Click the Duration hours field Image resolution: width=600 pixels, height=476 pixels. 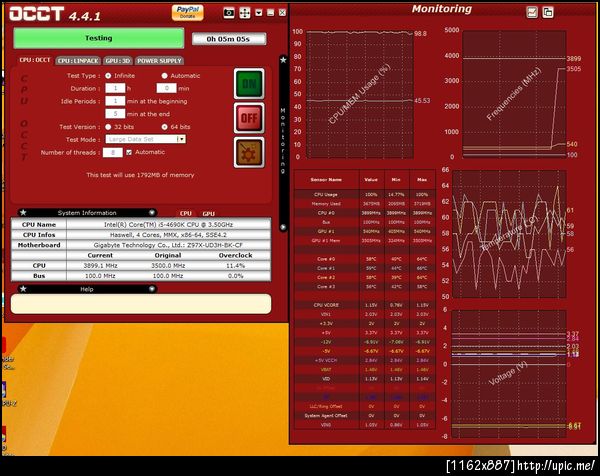tap(115, 88)
